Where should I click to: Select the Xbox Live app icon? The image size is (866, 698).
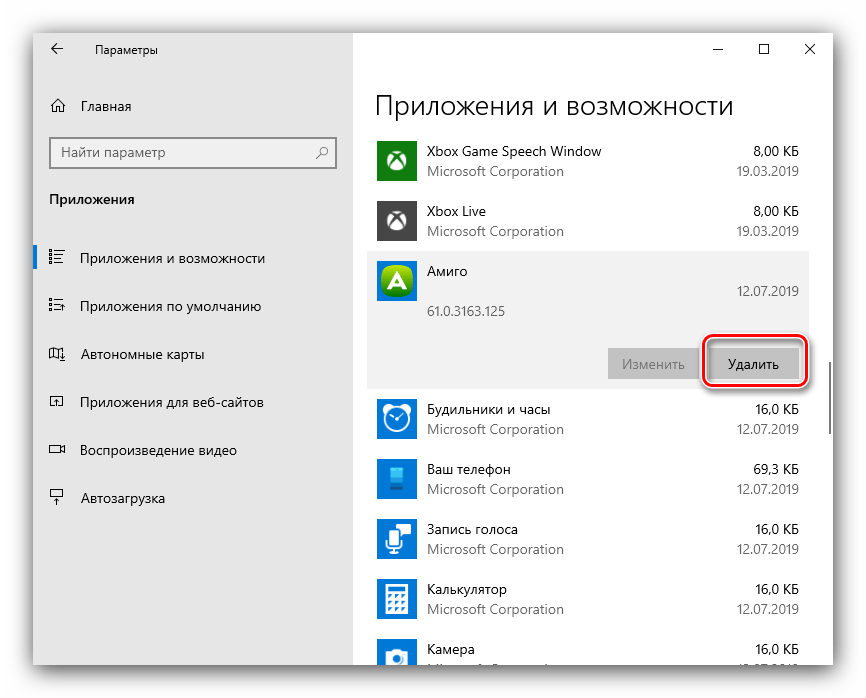coord(395,221)
